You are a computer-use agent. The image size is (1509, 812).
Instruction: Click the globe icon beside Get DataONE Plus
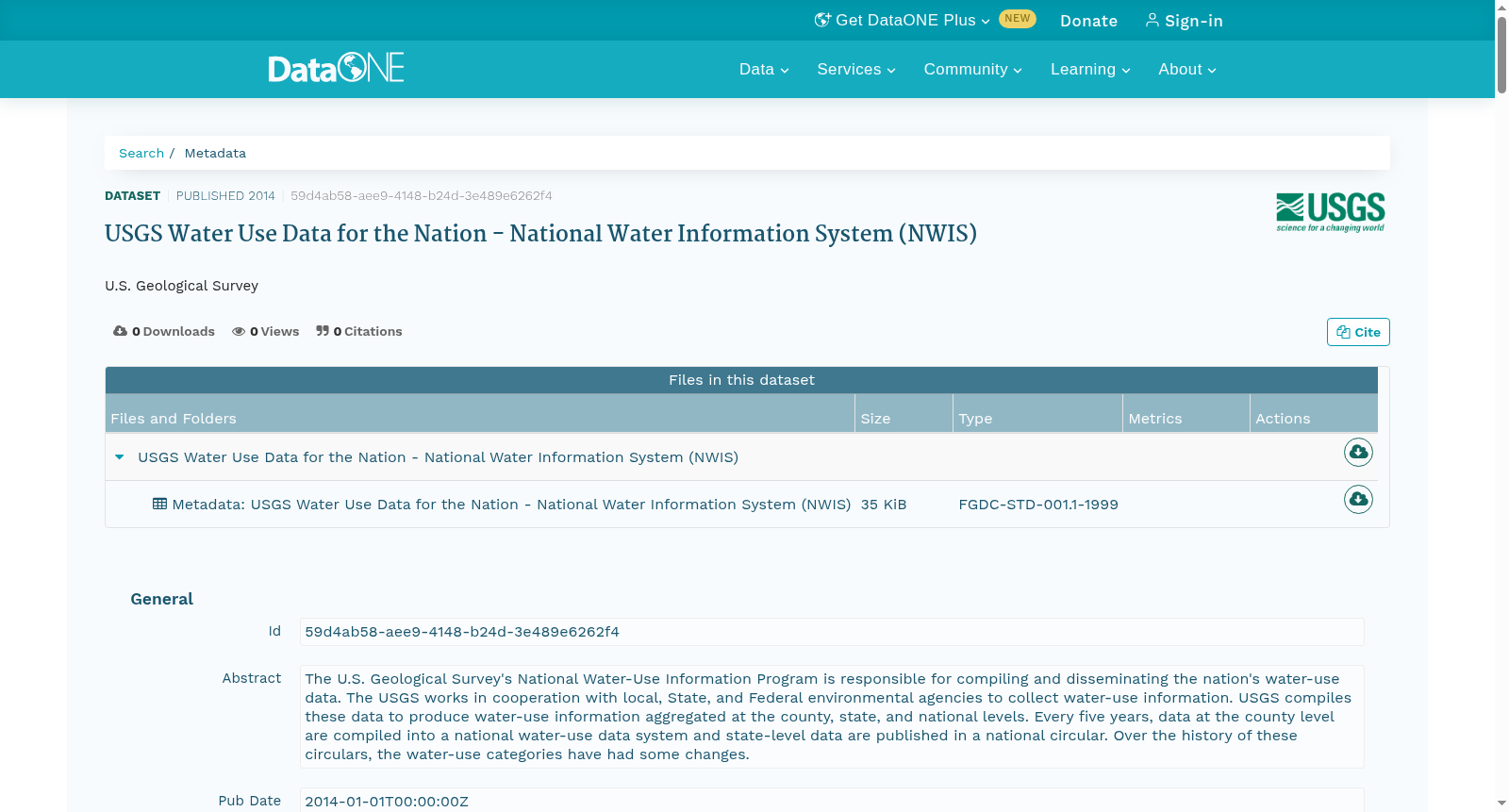point(822,20)
